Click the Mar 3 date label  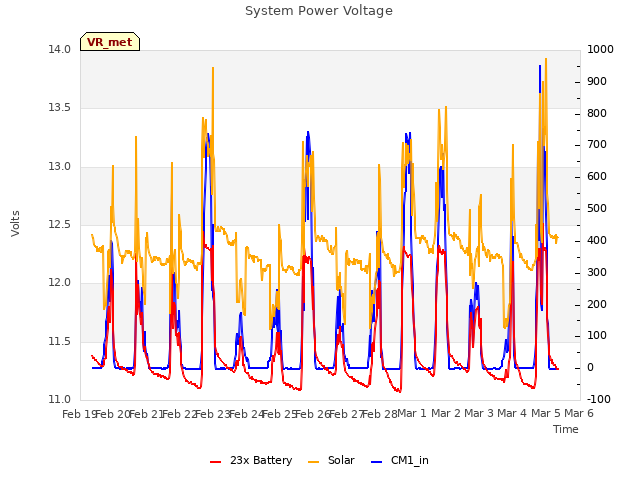(x=479, y=413)
